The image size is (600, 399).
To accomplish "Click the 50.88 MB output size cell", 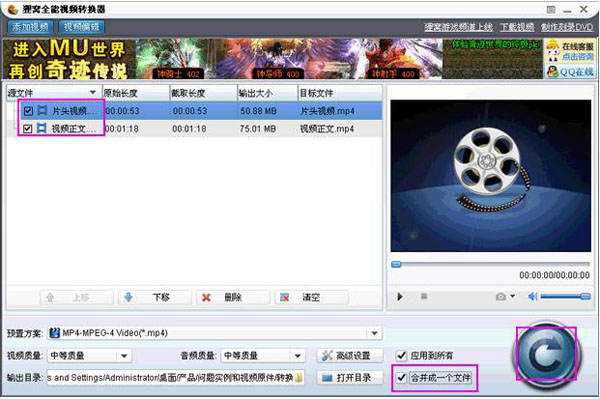I will (x=258, y=111).
